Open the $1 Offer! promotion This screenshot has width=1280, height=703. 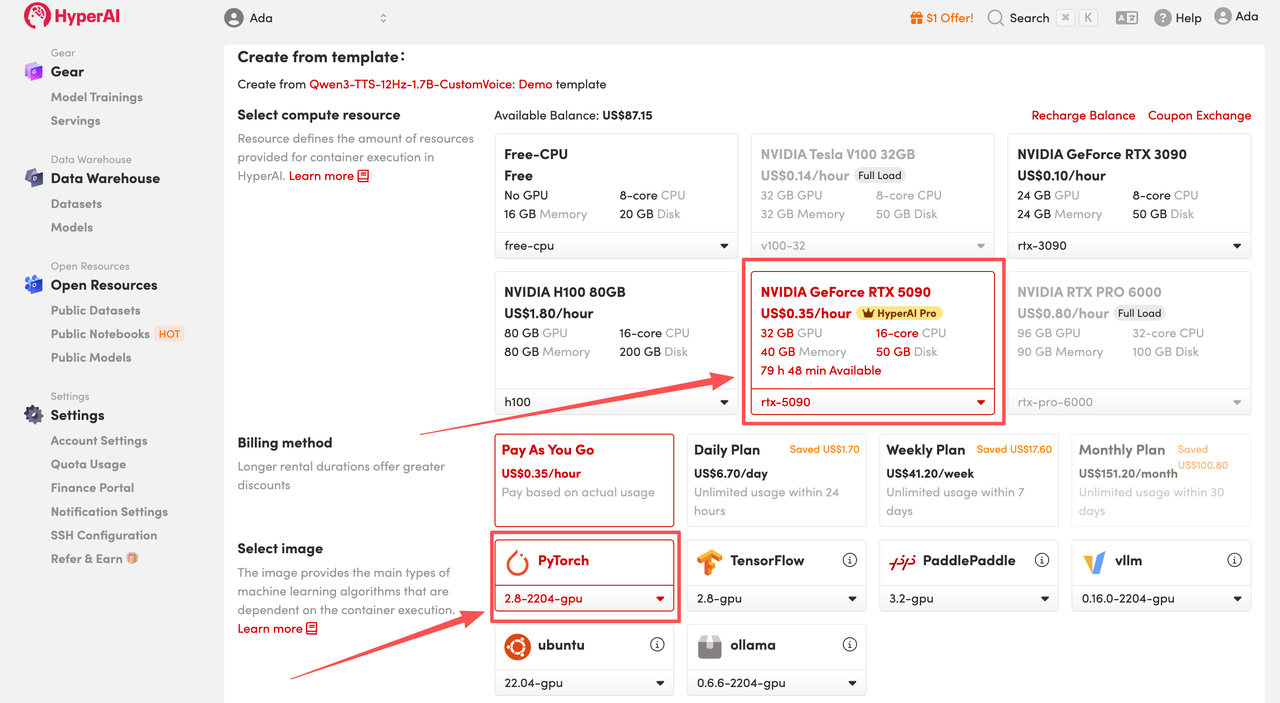941,18
